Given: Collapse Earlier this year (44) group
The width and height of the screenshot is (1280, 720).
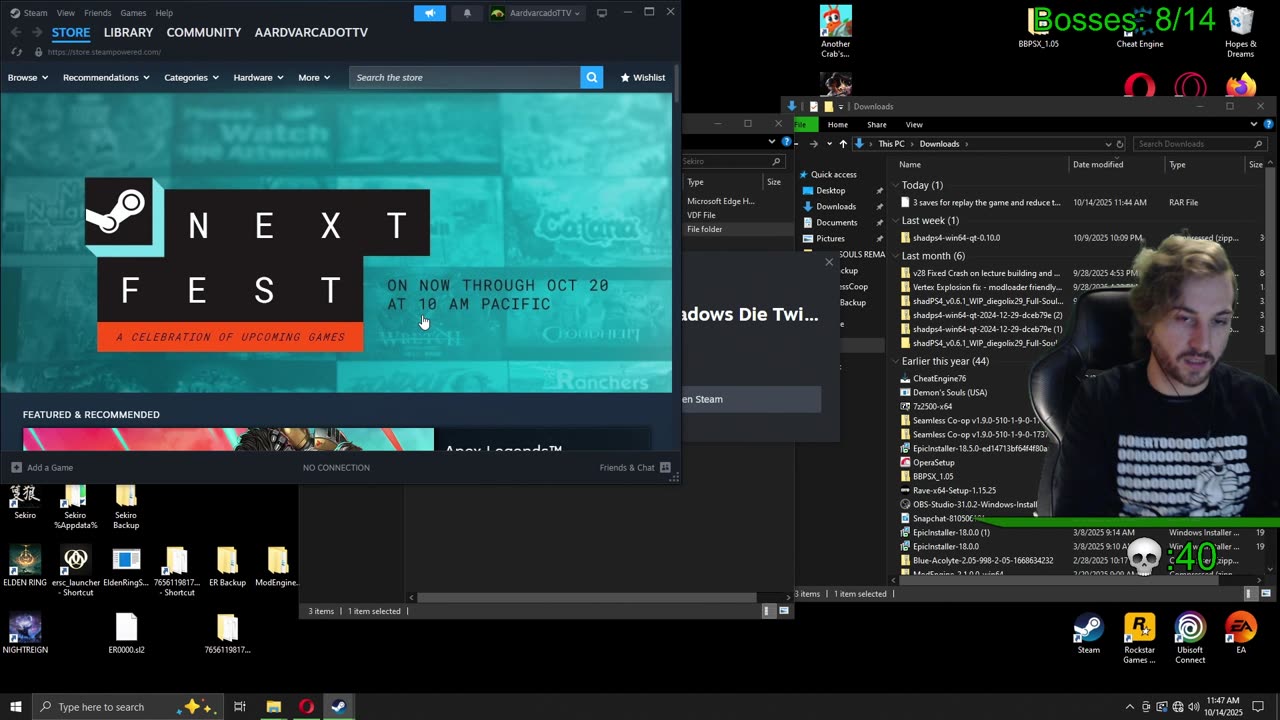Looking at the screenshot, I should (895, 361).
